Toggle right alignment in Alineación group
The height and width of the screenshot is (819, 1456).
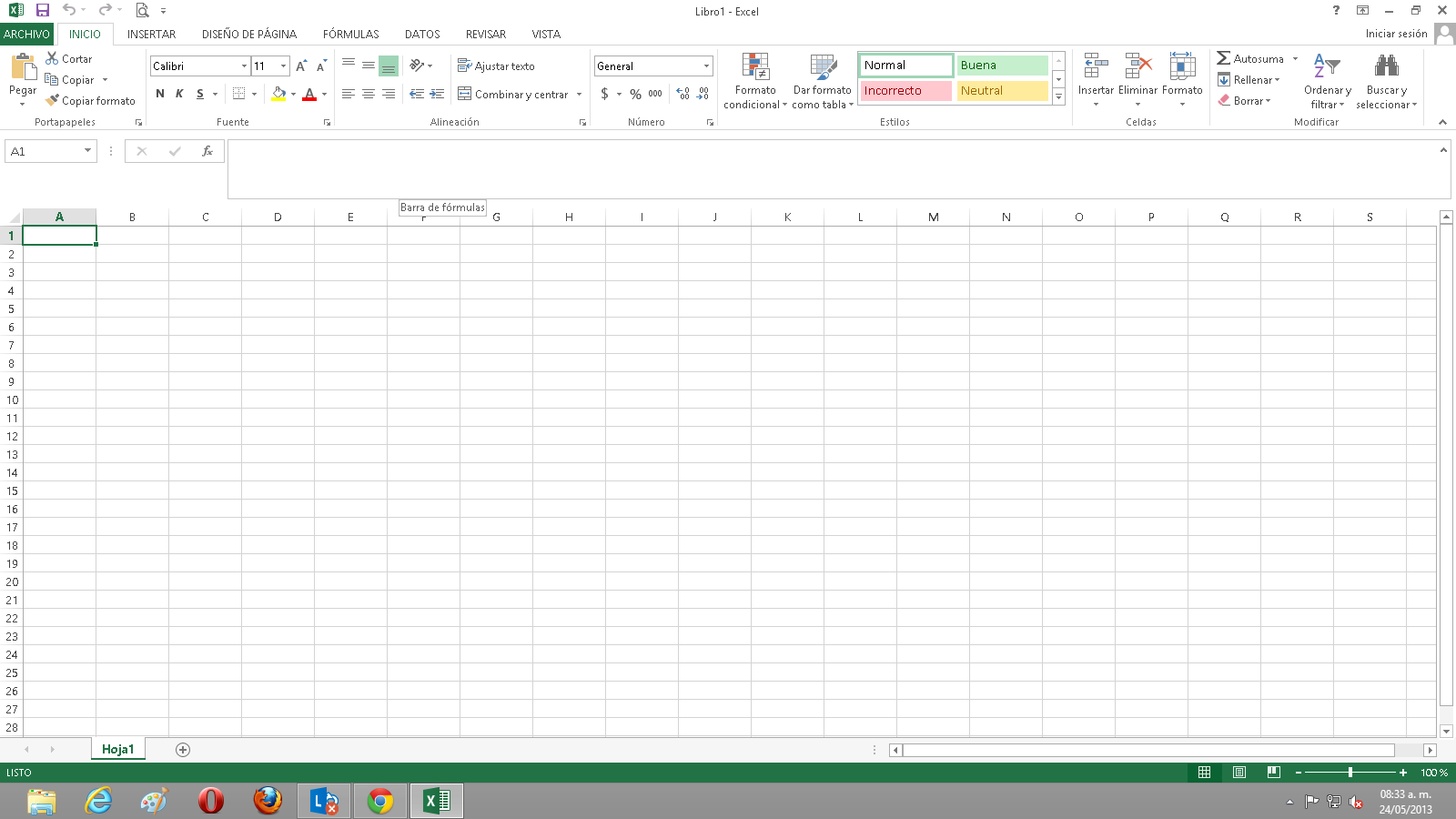tap(388, 93)
